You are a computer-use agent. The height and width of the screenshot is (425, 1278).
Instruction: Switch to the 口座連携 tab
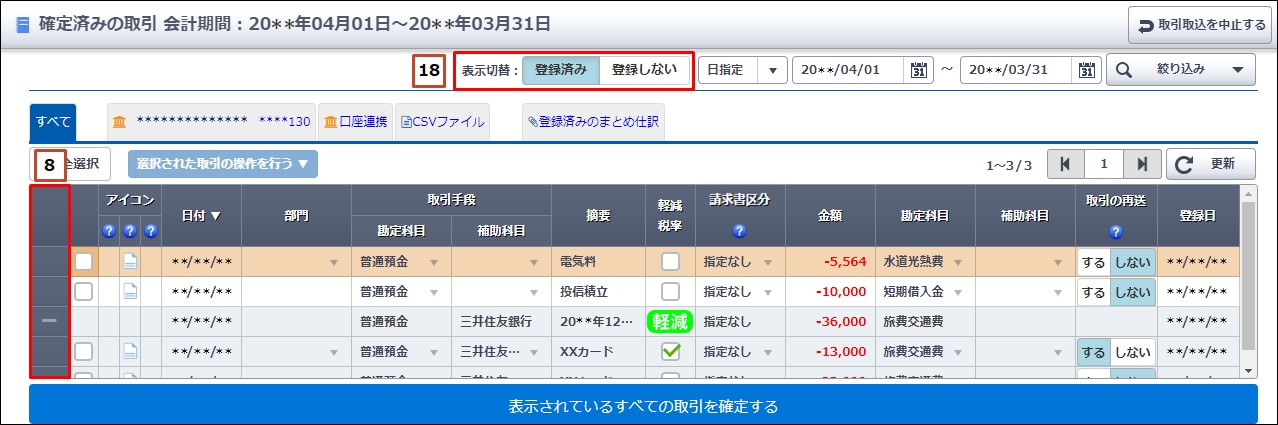click(355, 122)
